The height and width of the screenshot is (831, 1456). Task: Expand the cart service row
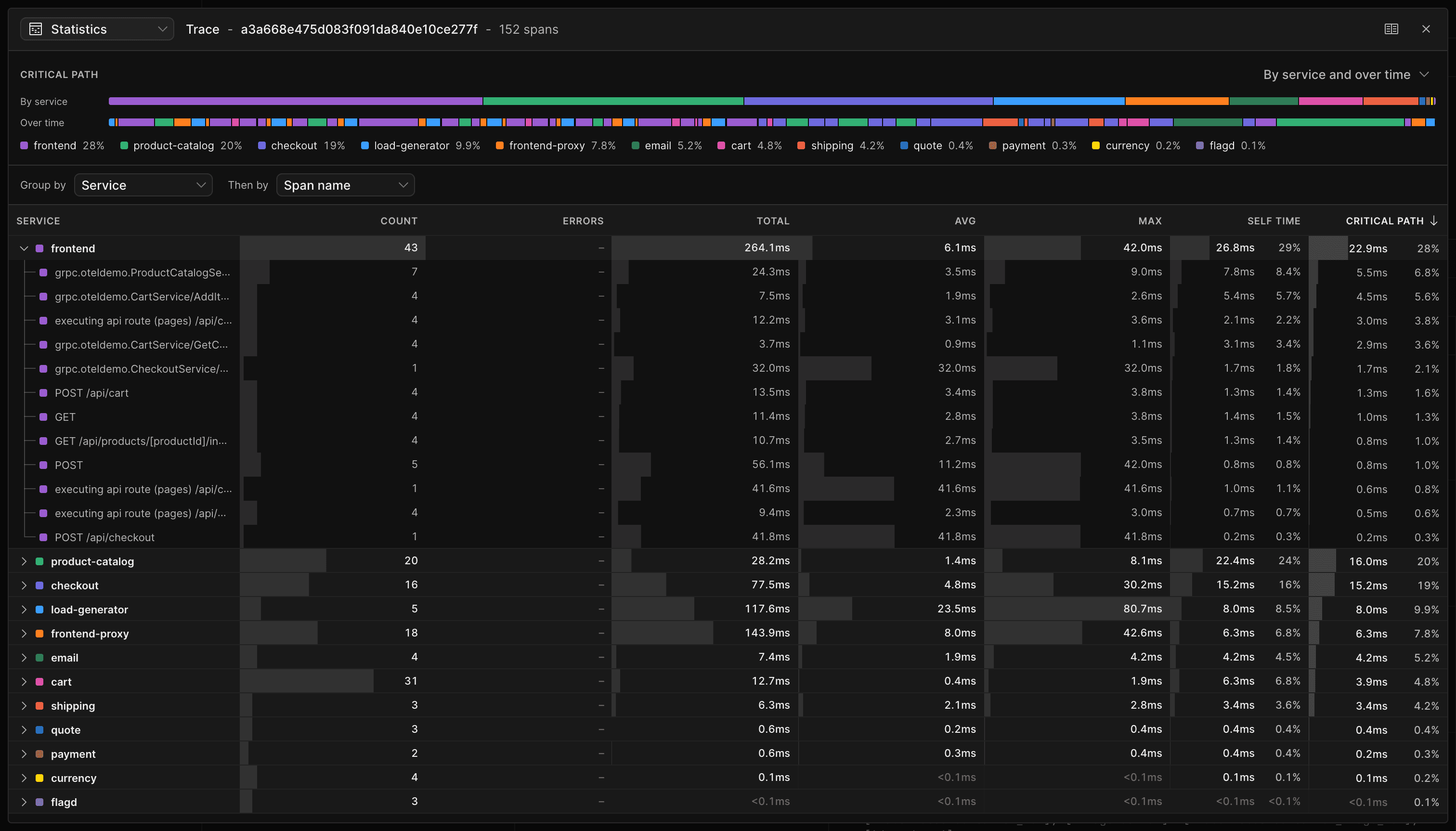(x=24, y=681)
